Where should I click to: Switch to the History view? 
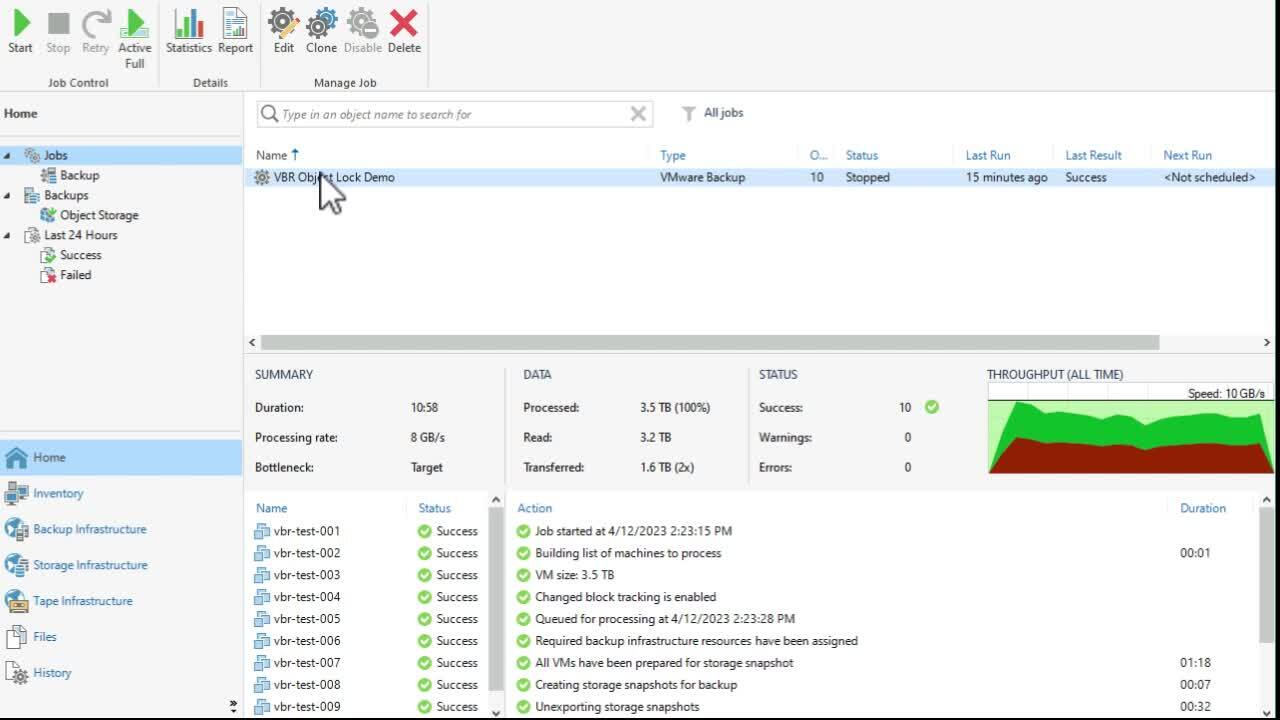(x=51, y=672)
